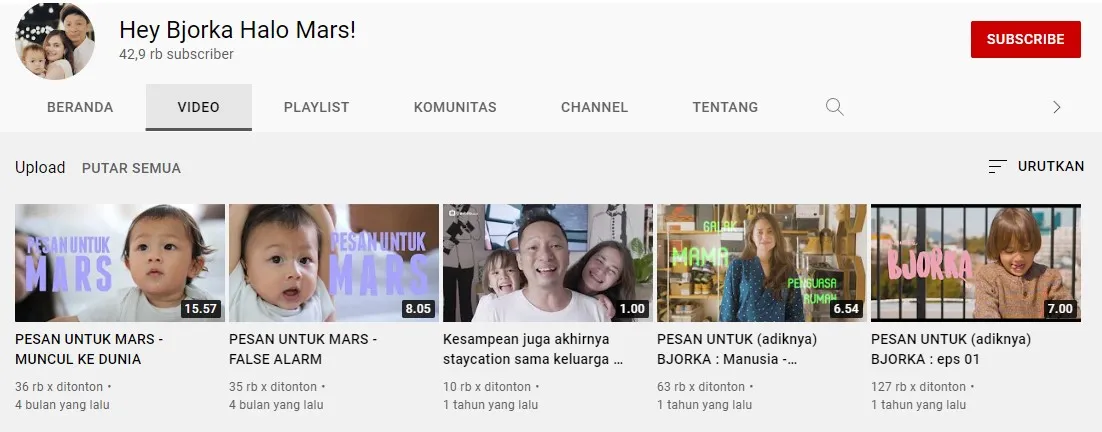Click the 36 rb x ditonton view count
1102x432 pixels.
[59, 387]
